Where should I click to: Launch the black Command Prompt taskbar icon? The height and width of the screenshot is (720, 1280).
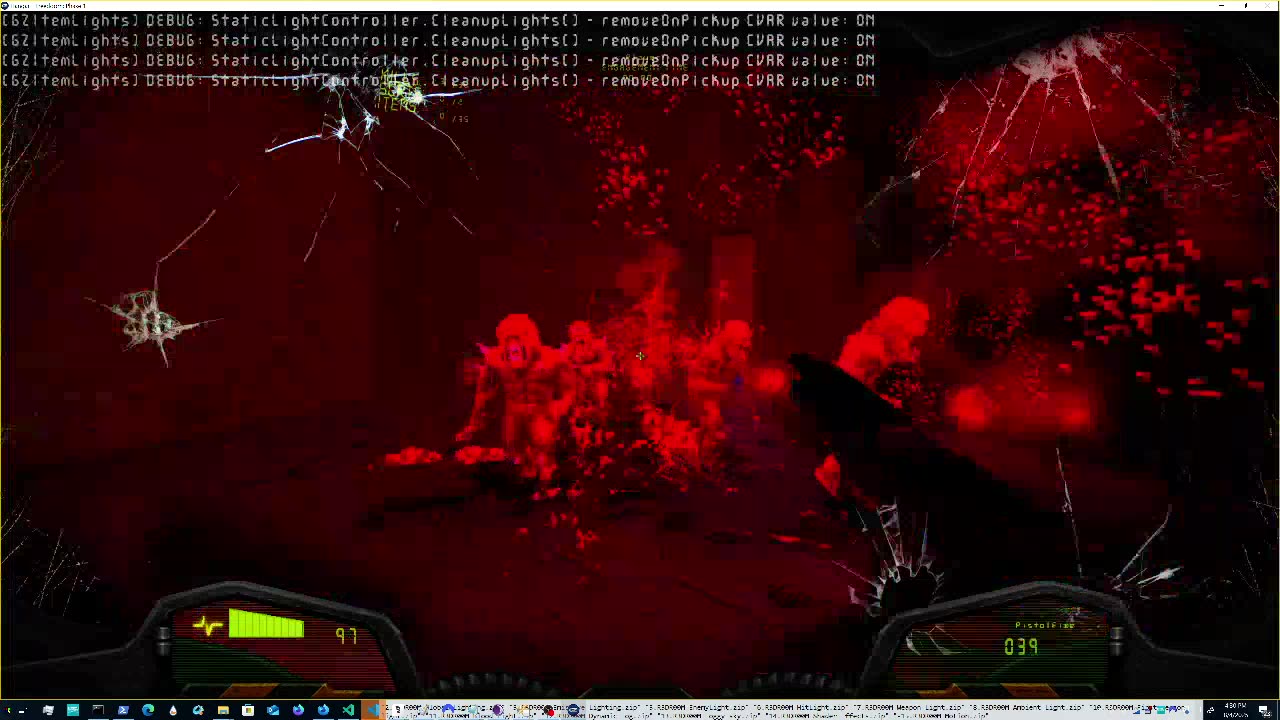(98, 711)
